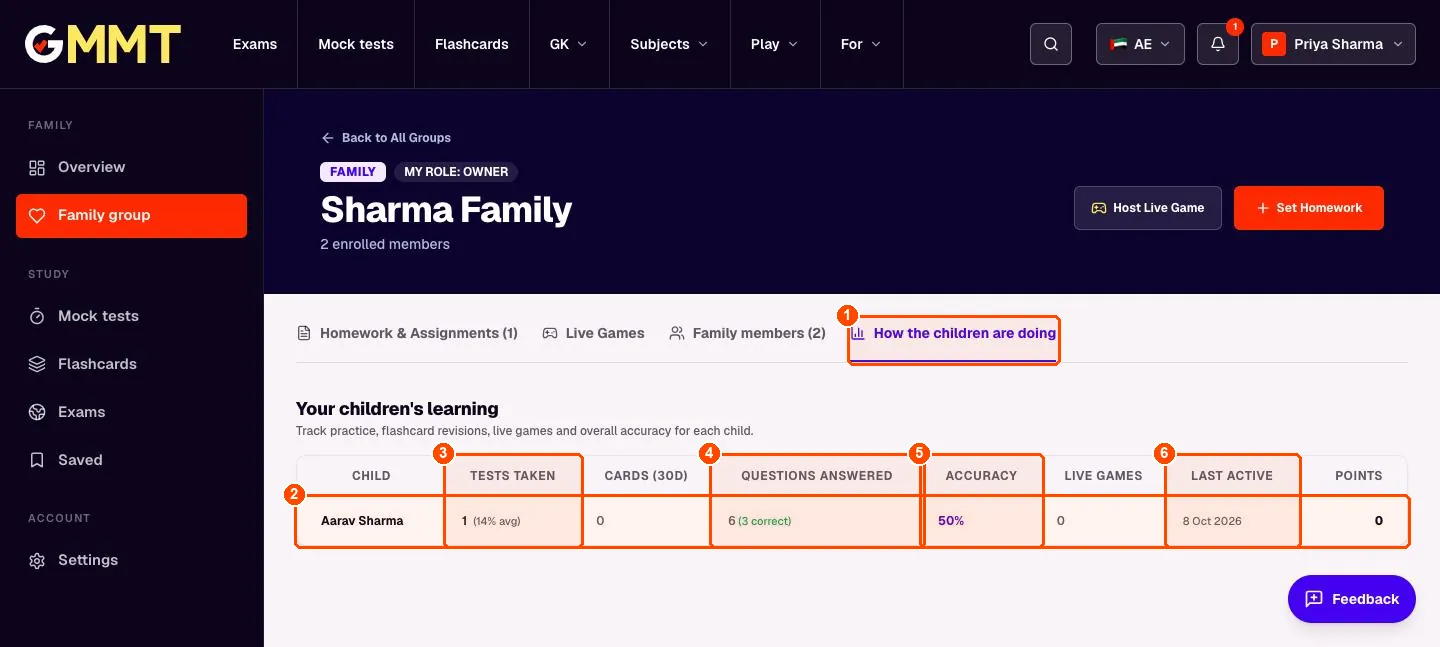Image resolution: width=1440 pixels, height=647 pixels.
Task: Open the notifications bell
Action: point(1218,44)
